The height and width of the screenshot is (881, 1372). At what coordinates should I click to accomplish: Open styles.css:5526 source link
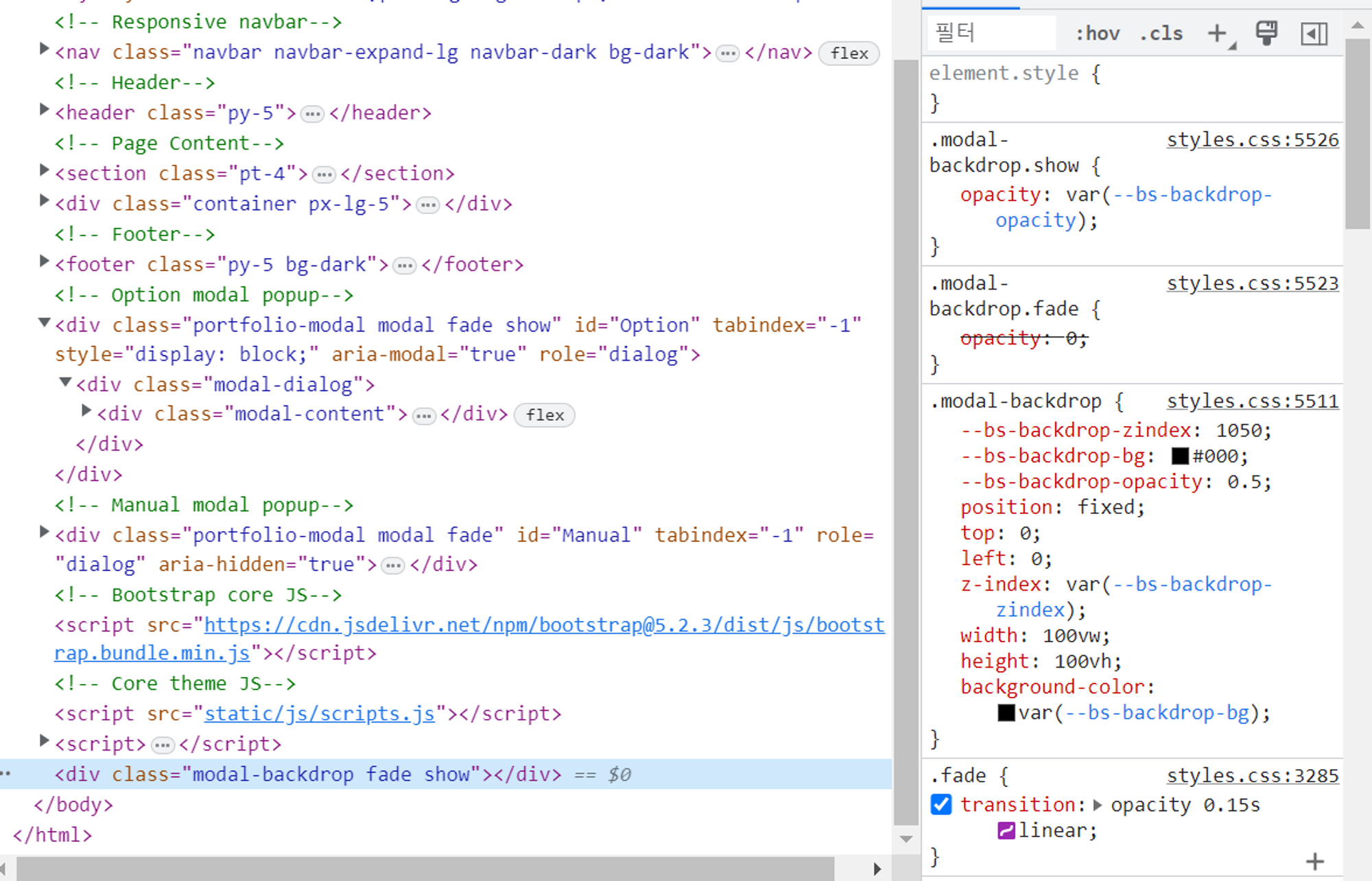point(1253,140)
